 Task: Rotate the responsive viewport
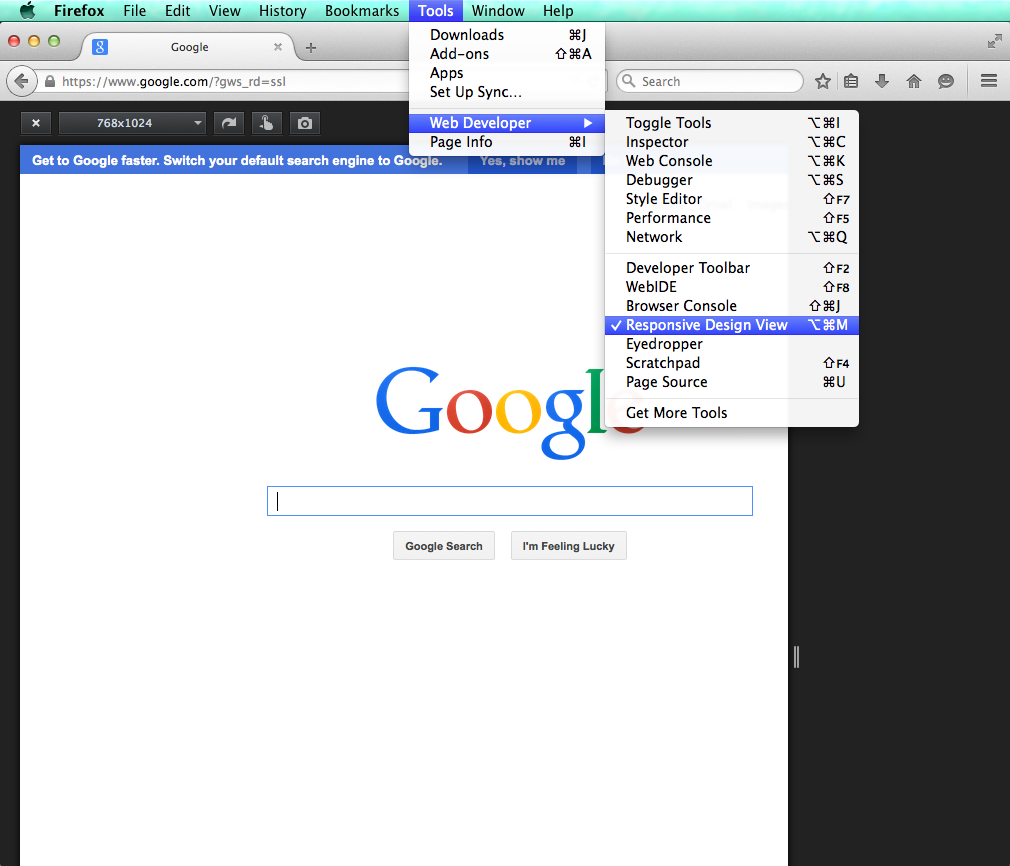[229, 123]
